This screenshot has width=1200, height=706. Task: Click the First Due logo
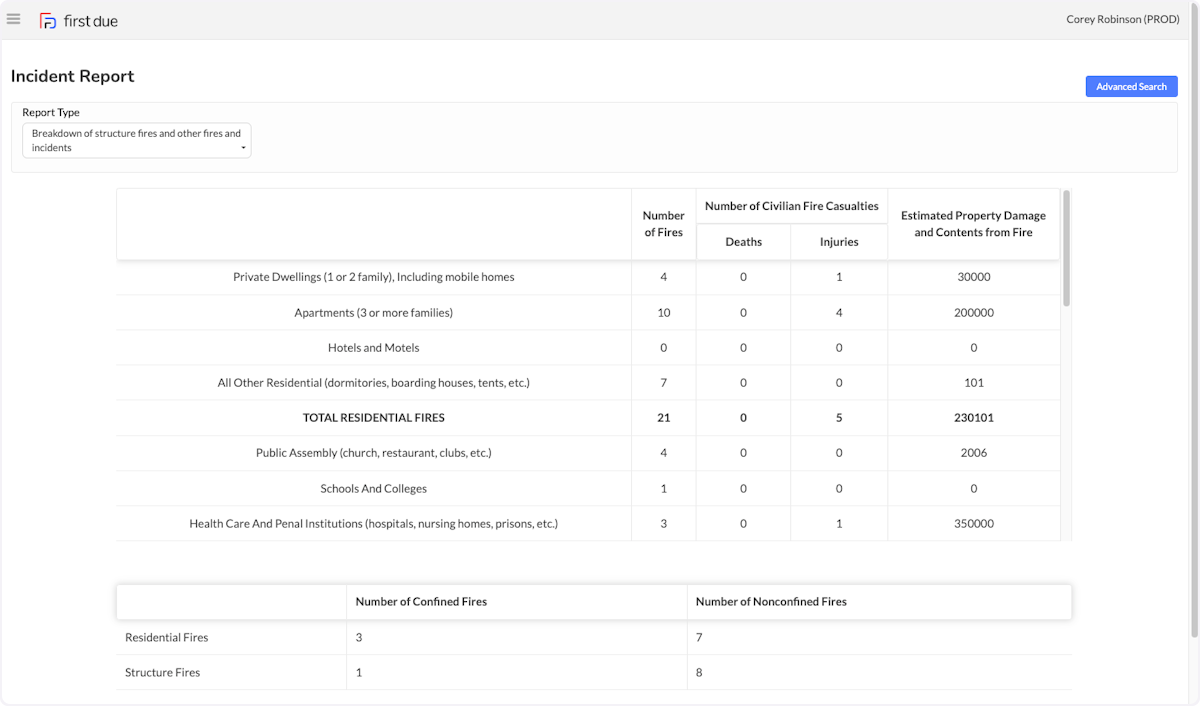pos(79,20)
